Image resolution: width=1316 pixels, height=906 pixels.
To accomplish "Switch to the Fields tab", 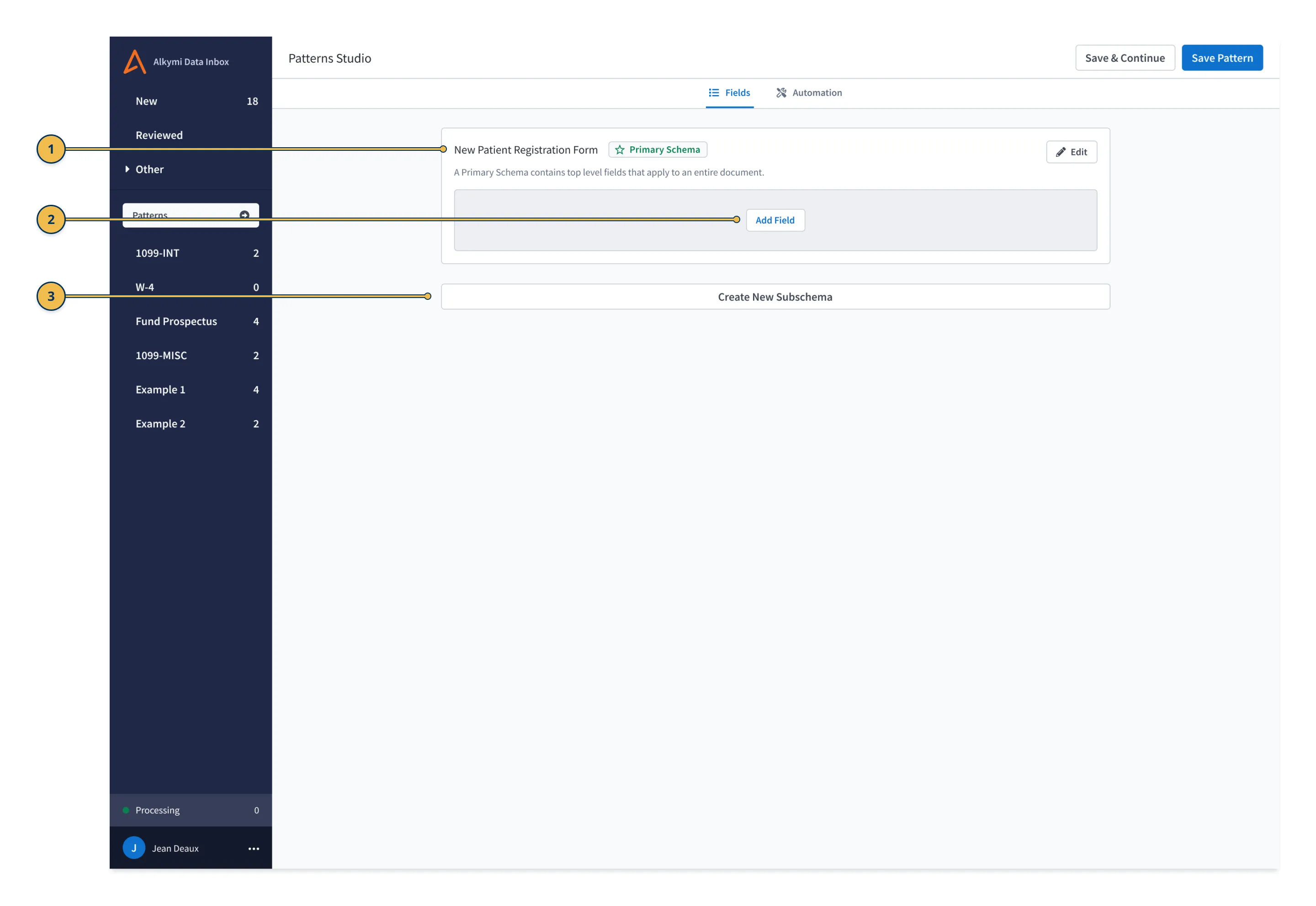I will 729,92.
